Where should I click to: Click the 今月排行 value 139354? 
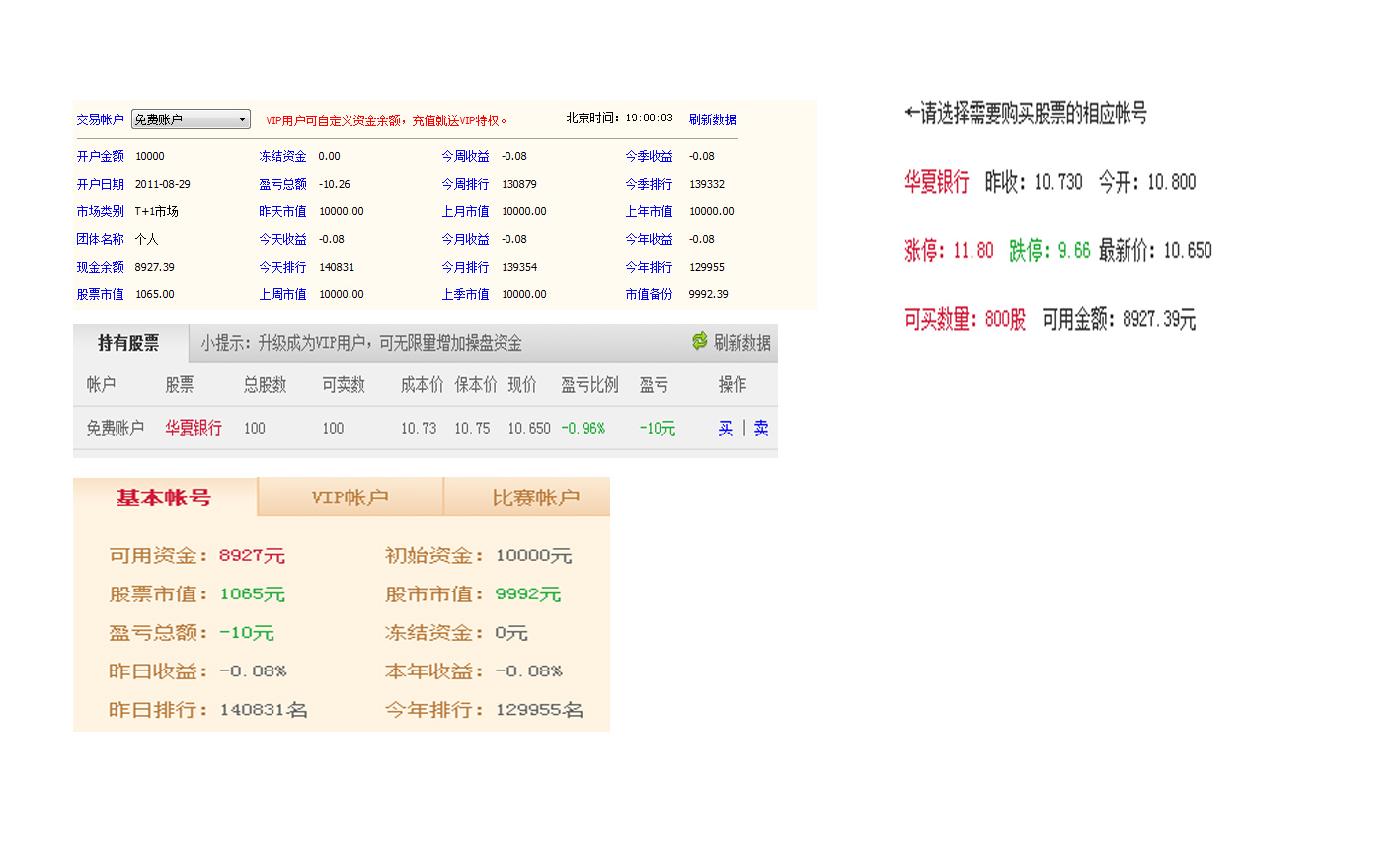[x=519, y=267]
